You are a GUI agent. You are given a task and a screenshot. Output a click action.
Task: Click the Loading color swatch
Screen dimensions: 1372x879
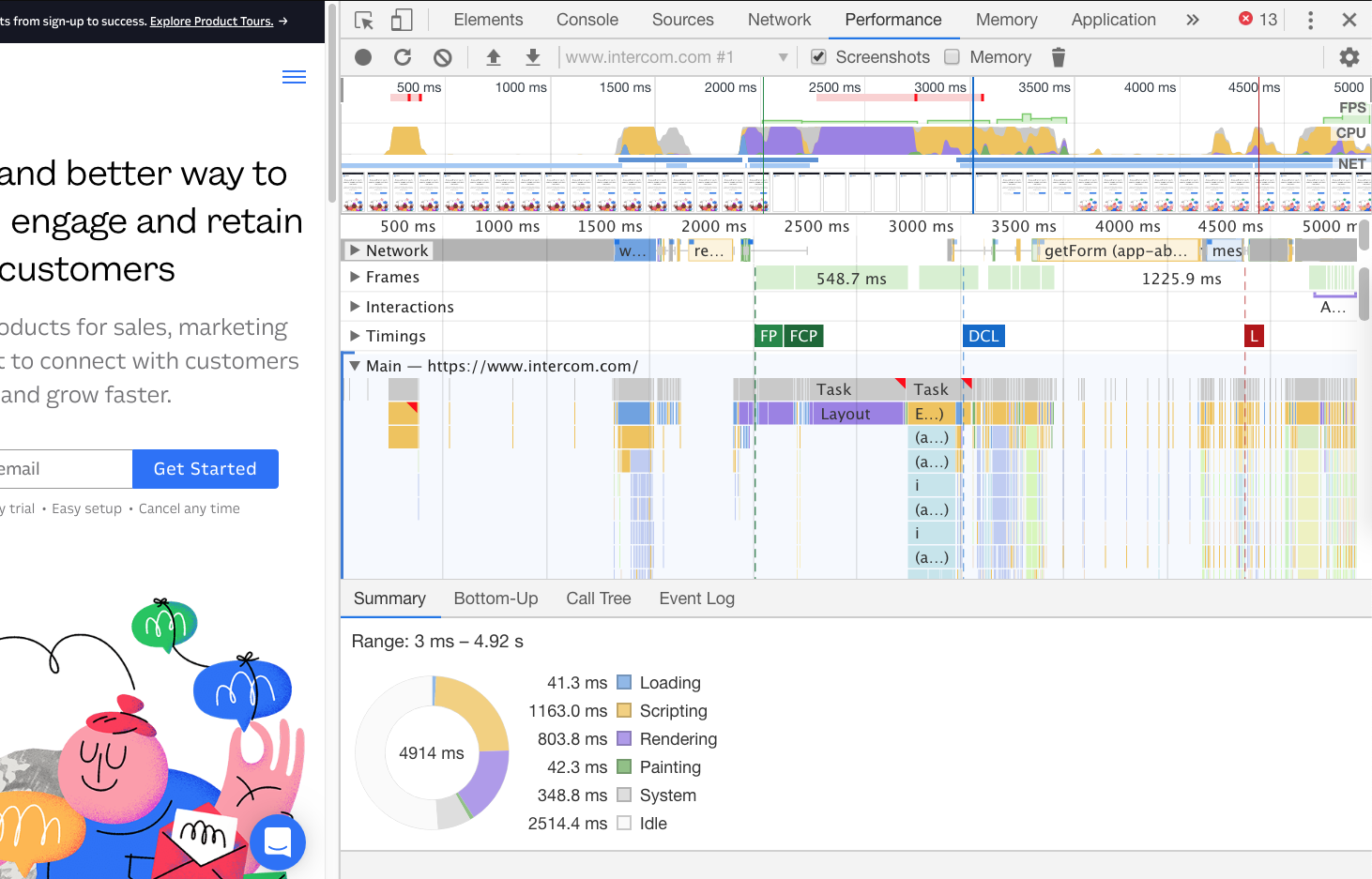coord(624,682)
